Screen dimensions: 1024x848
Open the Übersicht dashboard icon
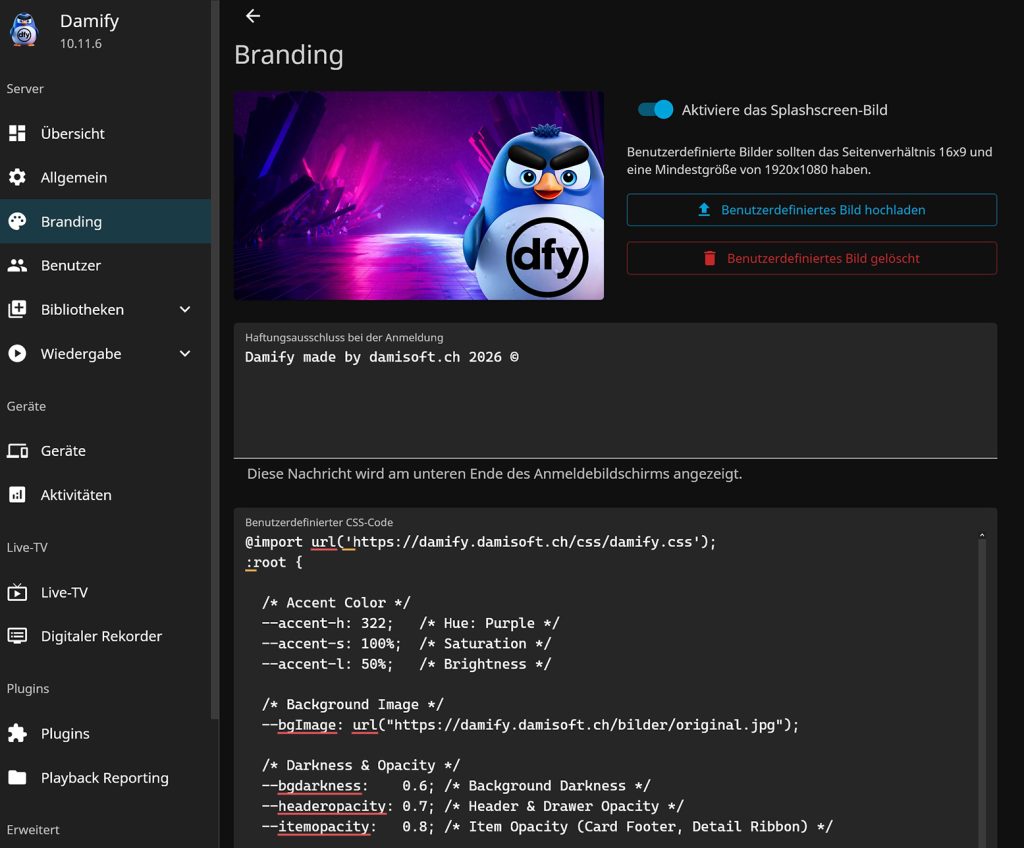pyautogui.click(x=17, y=133)
